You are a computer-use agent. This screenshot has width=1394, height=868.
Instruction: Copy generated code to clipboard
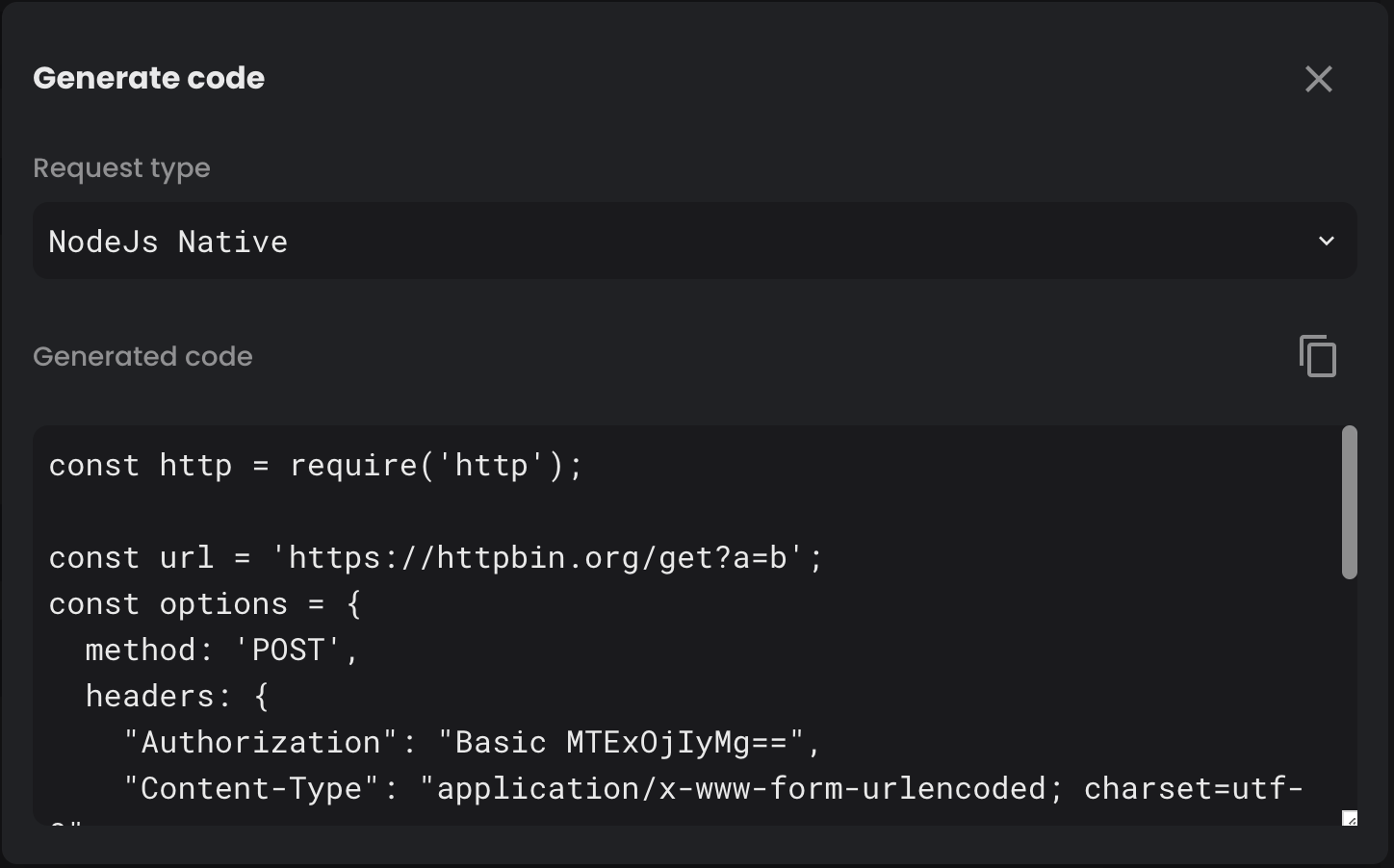(1318, 356)
